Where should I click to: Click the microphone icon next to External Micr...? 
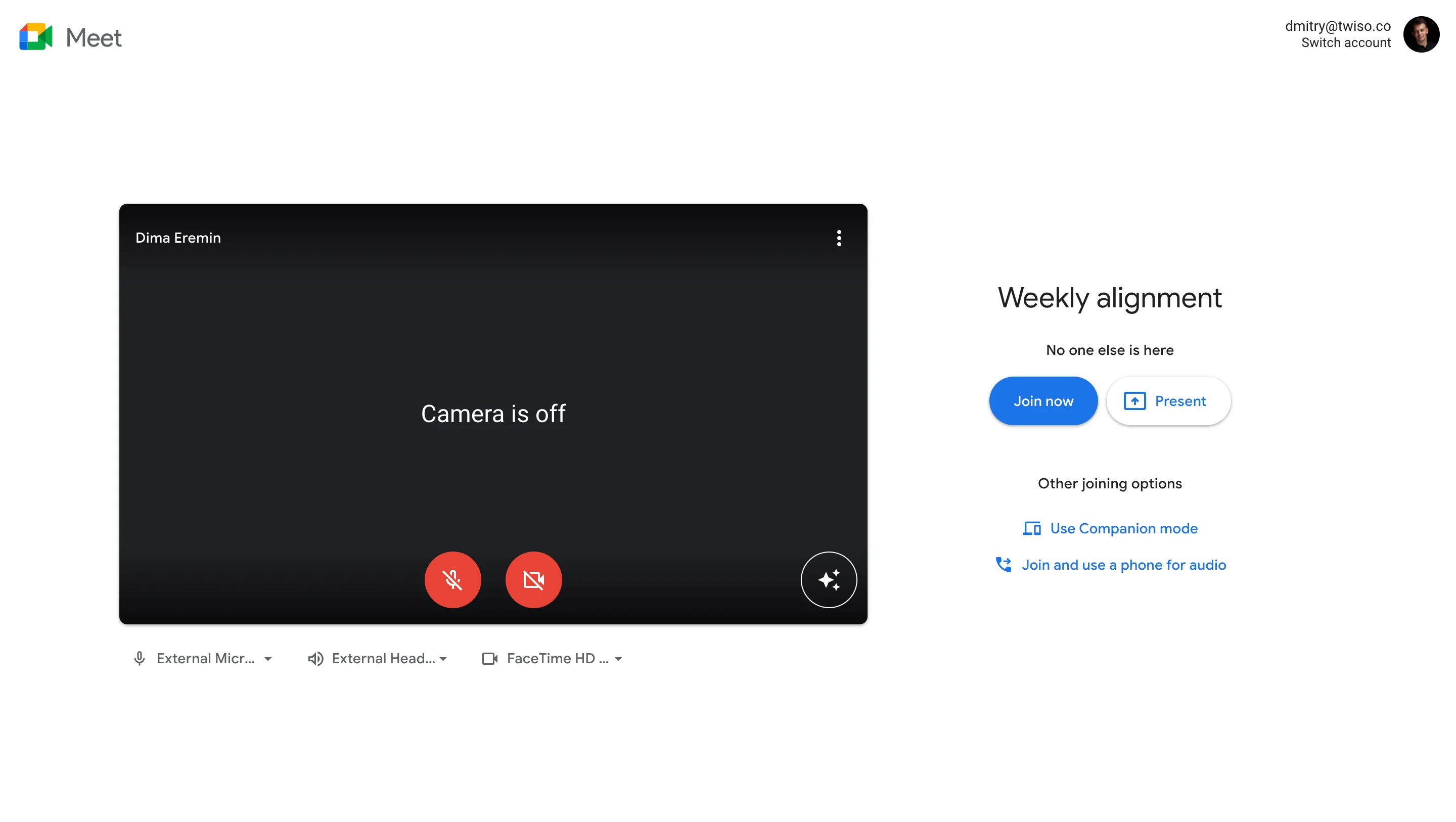[140, 658]
